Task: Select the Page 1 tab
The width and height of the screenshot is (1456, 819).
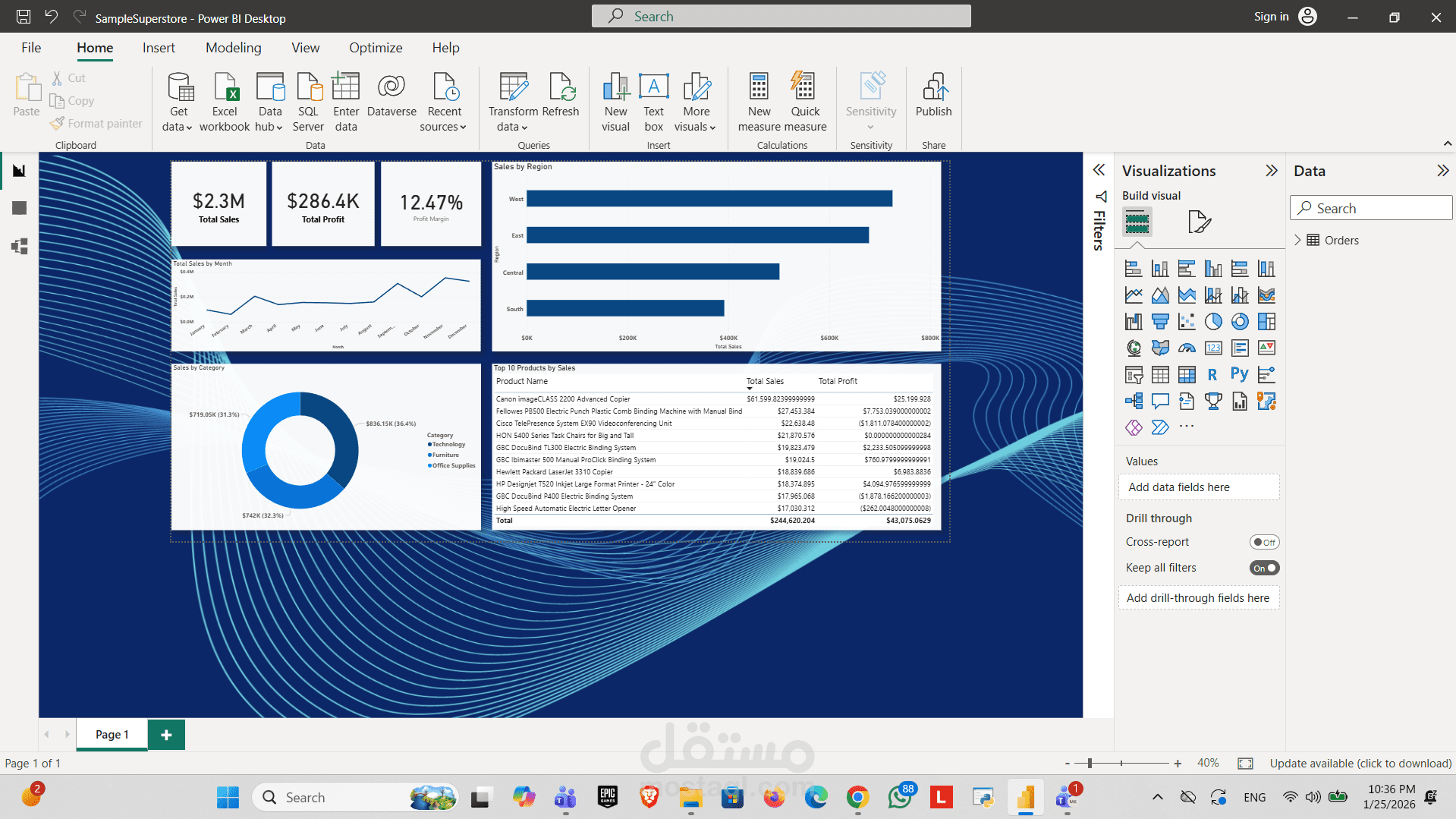Action: (x=112, y=735)
